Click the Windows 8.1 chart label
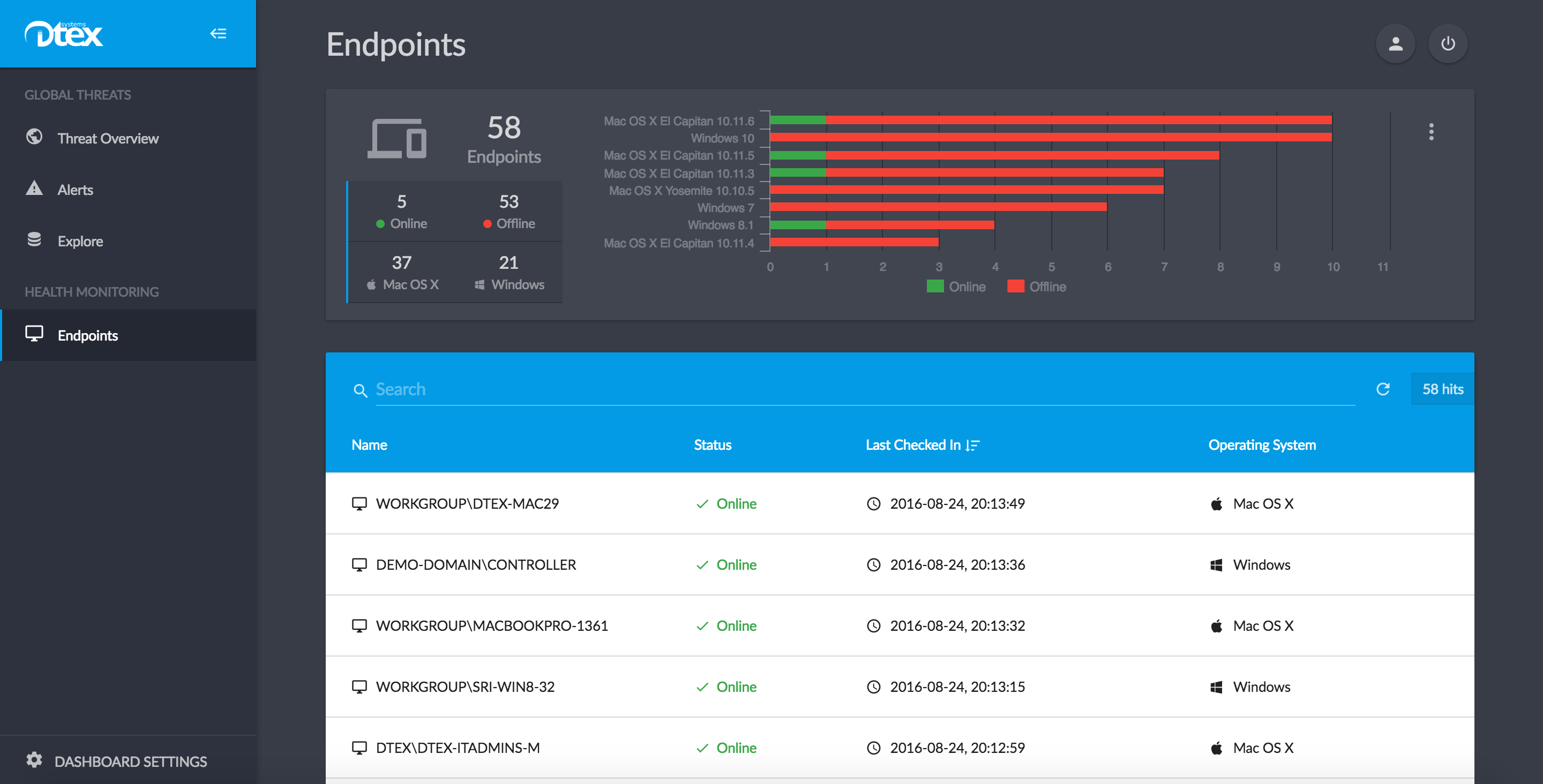Screen dimensions: 1543x784 coord(720,225)
